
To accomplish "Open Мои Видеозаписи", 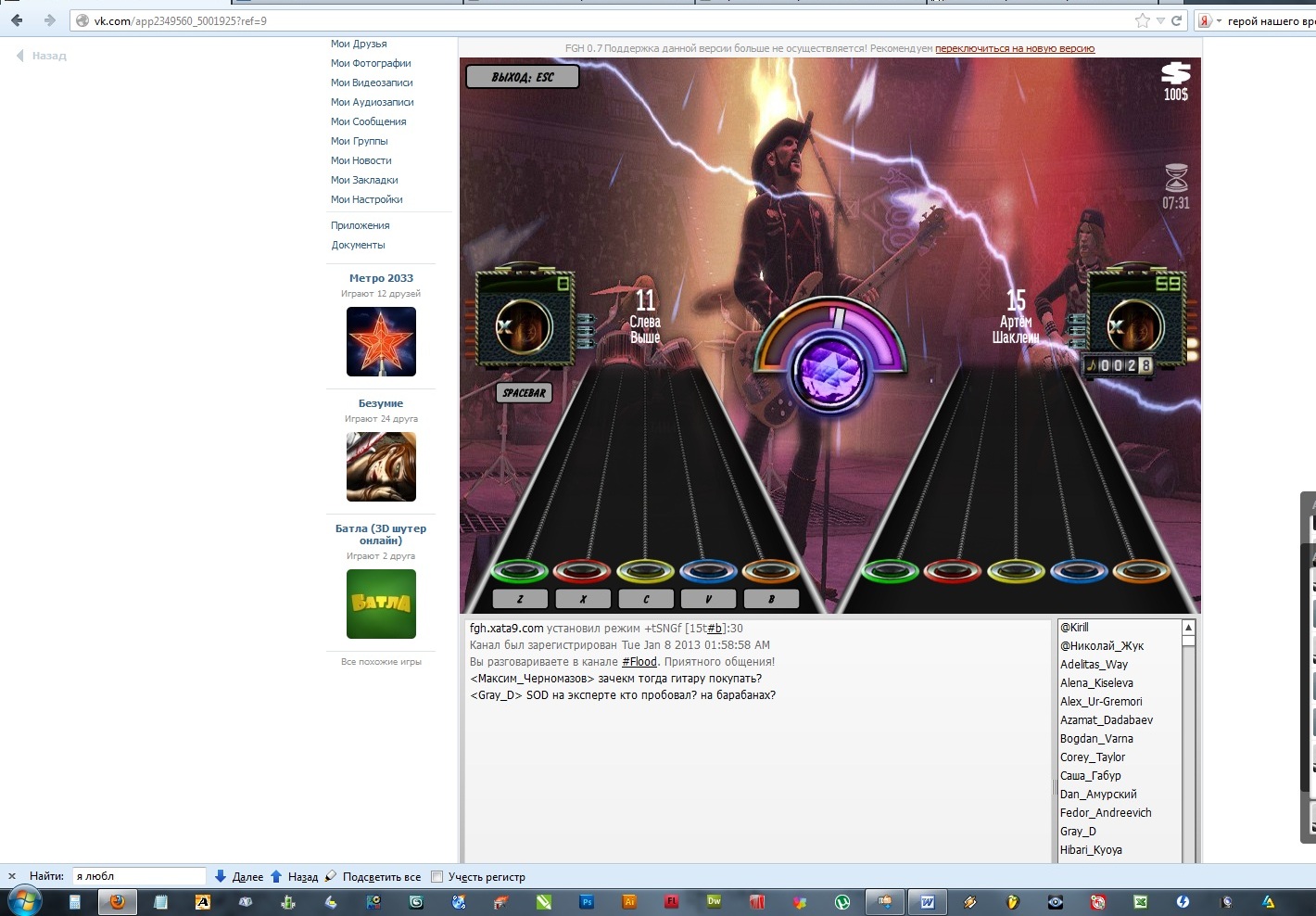I will coord(372,83).
